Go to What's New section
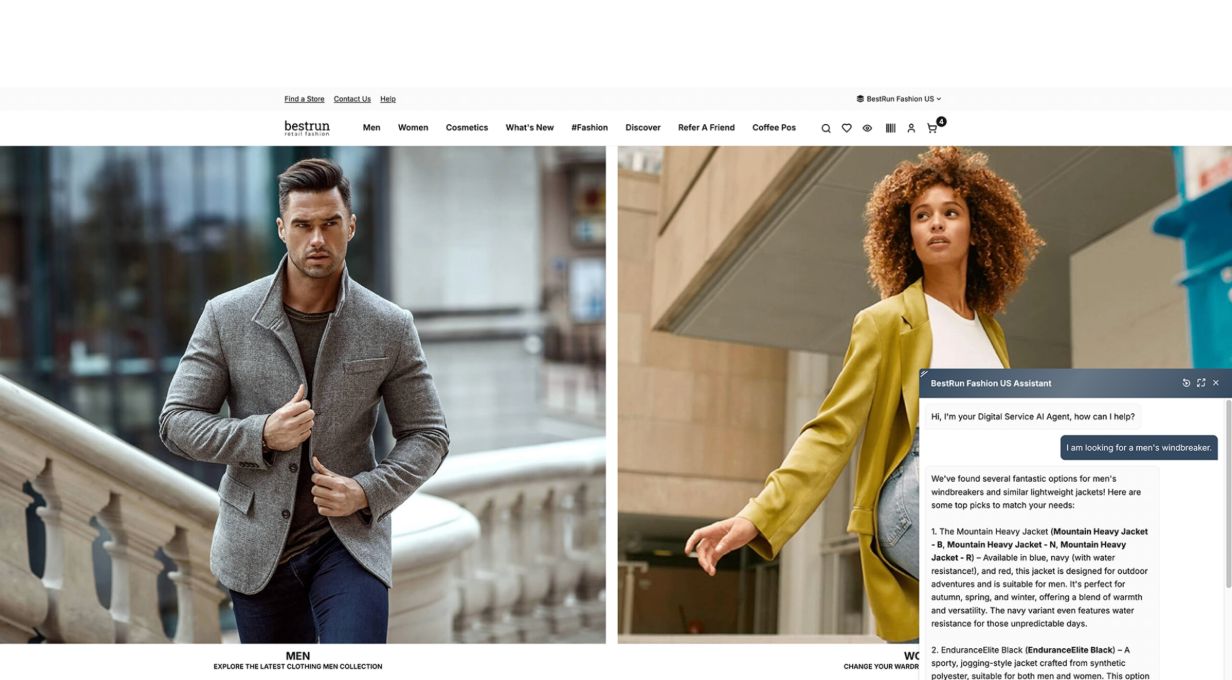 click(x=529, y=128)
